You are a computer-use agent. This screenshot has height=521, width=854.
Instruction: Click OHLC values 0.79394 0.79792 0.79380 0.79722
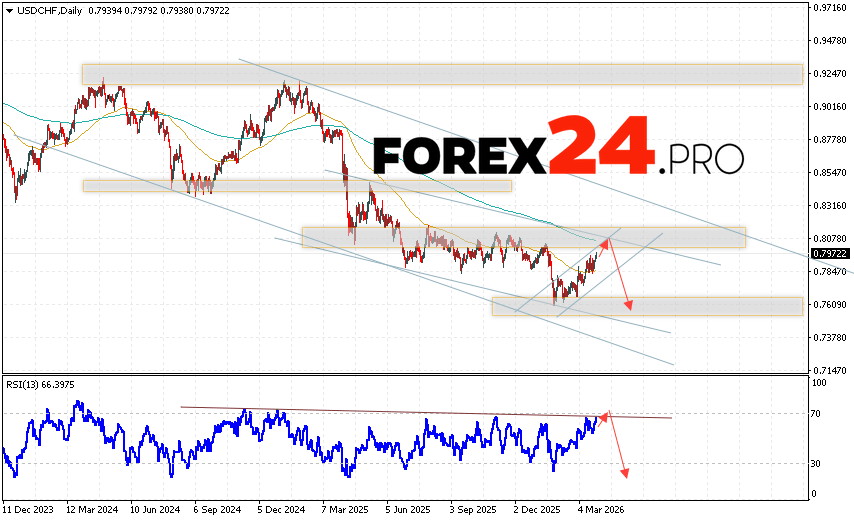[159, 11]
